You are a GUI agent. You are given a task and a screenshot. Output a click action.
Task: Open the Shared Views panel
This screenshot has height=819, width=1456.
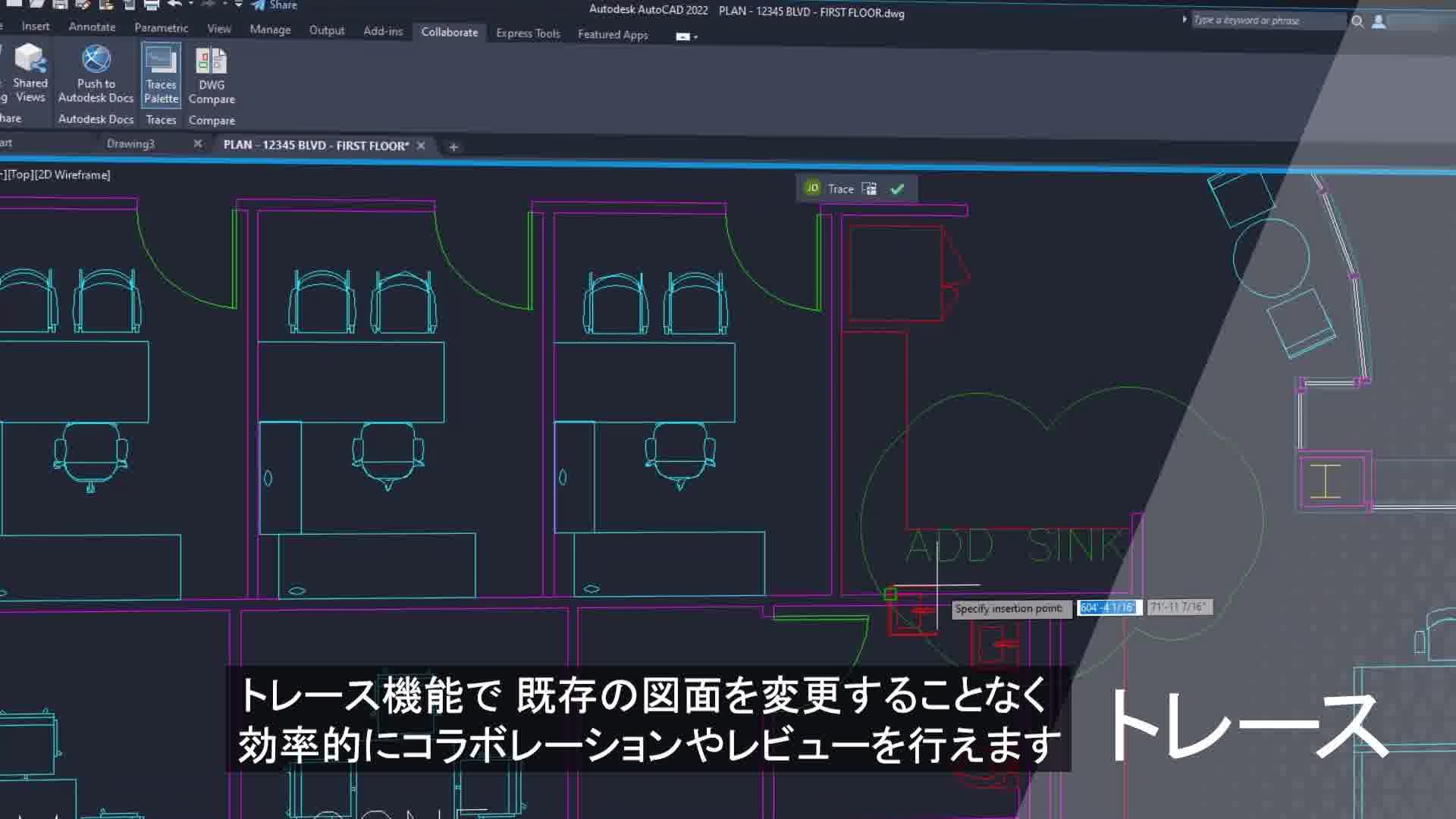30,74
